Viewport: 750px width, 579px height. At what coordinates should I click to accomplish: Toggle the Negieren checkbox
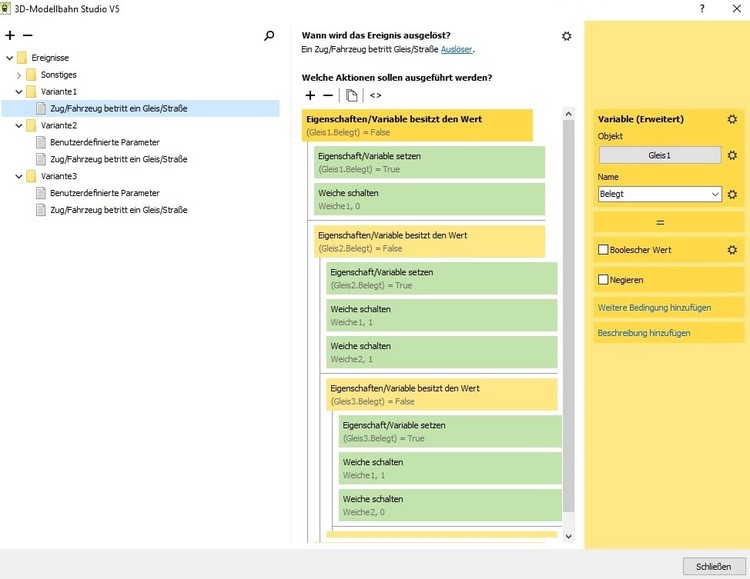point(603,280)
